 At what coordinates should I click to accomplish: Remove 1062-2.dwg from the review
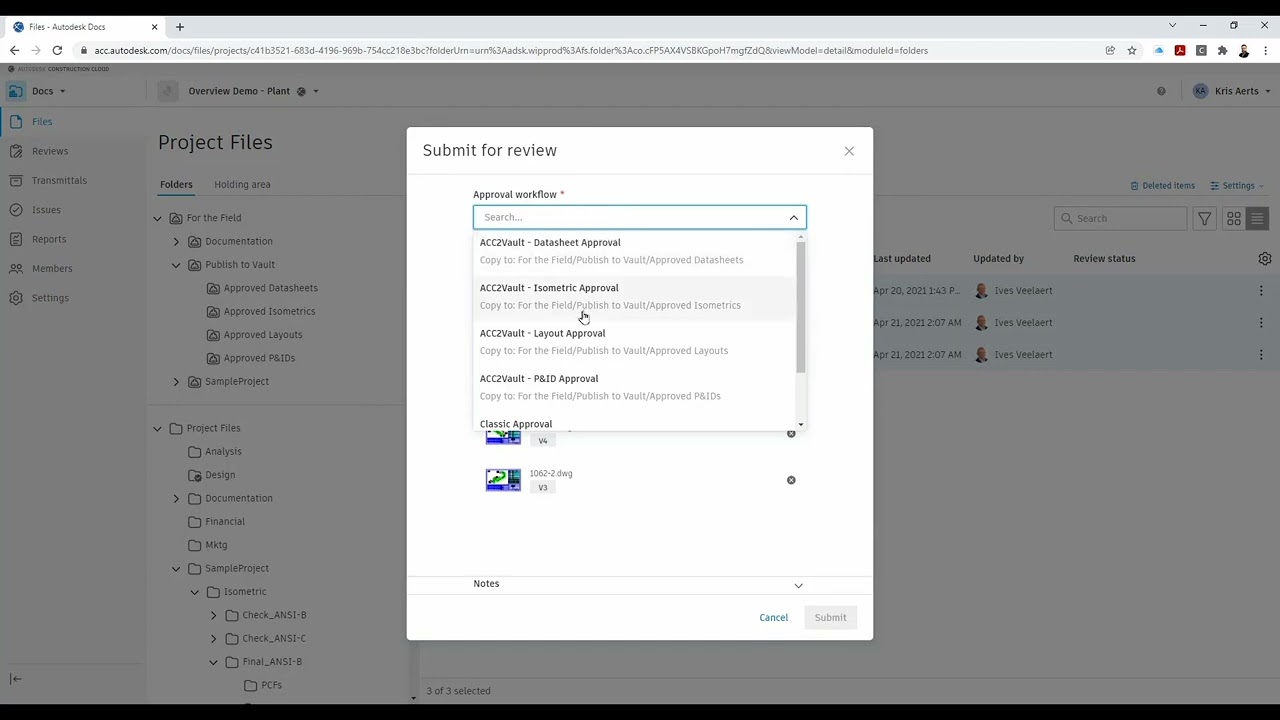tap(791, 480)
